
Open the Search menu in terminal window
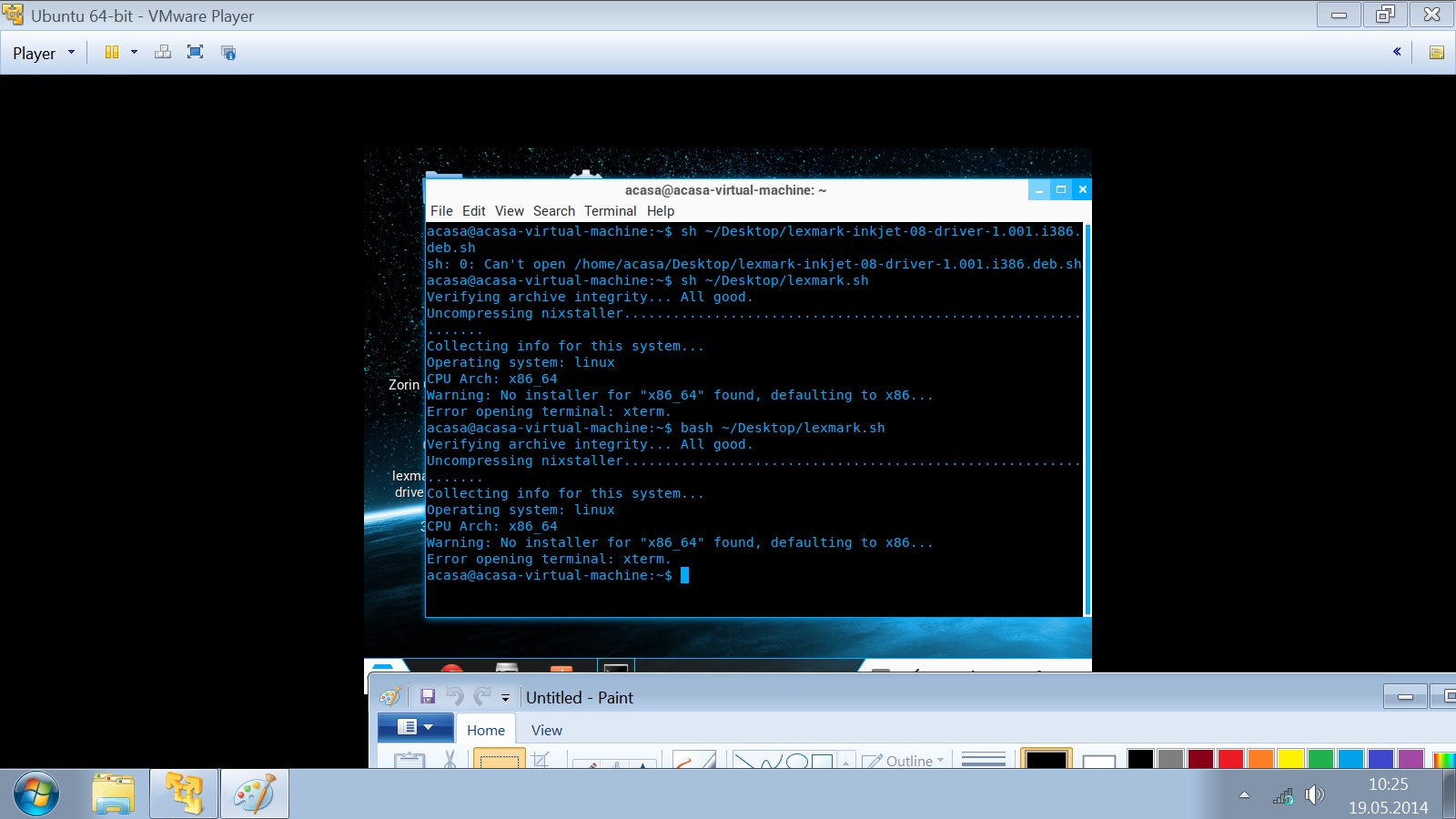click(553, 211)
